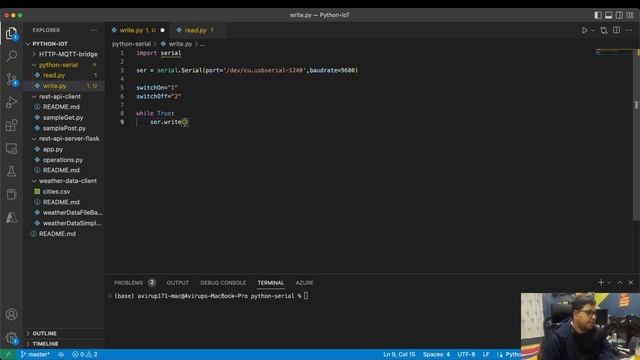Open the Accounts icon
This screenshot has width=640, height=360.
point(11,314)
